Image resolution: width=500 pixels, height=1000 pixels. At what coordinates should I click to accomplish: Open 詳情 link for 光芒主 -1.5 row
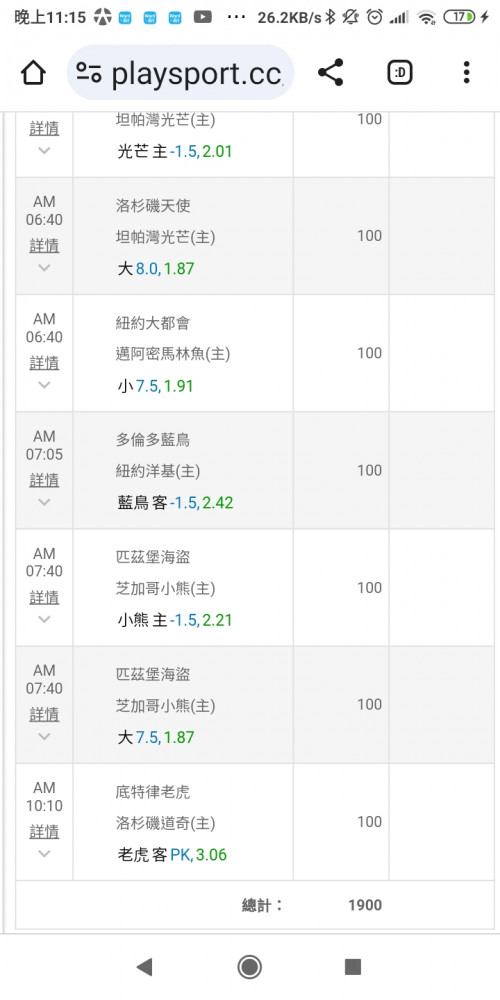coord(45,129)
